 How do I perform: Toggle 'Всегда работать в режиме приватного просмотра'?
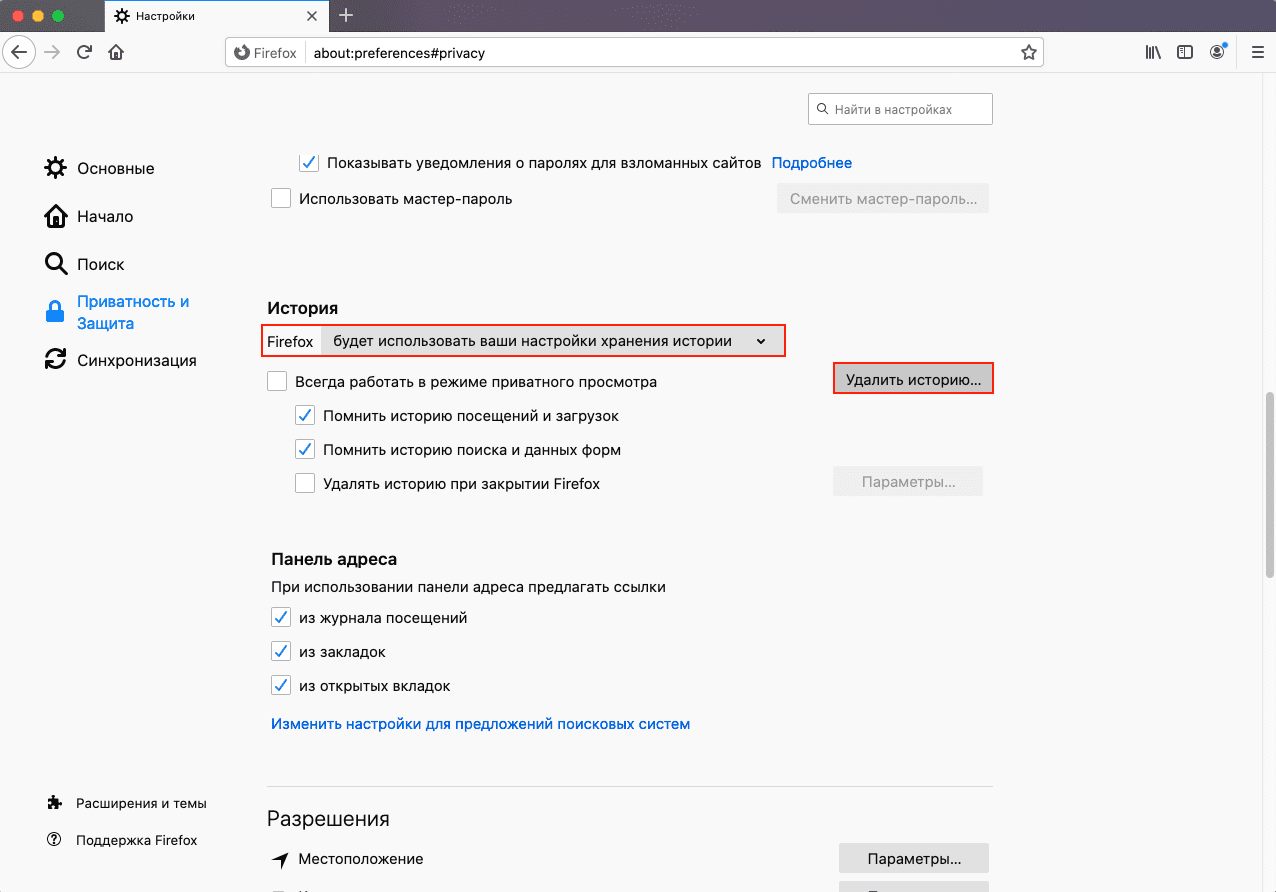pos(277,382)
